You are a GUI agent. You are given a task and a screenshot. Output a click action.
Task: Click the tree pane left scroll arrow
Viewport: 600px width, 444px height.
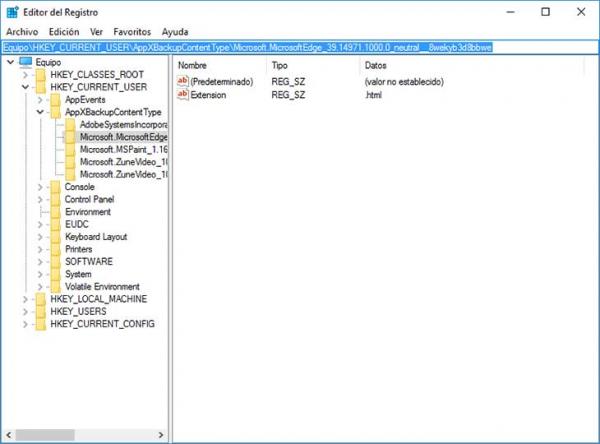point(8,435)
